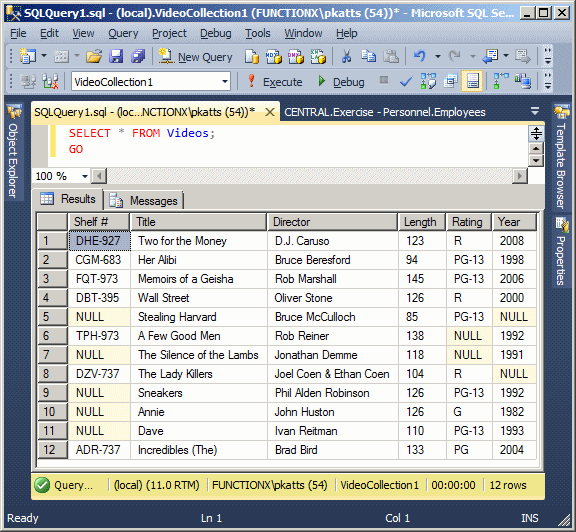Click the Open File folder icon
Image resolution: width=576 pixels, height=532 pixels.
pos(94,57)
